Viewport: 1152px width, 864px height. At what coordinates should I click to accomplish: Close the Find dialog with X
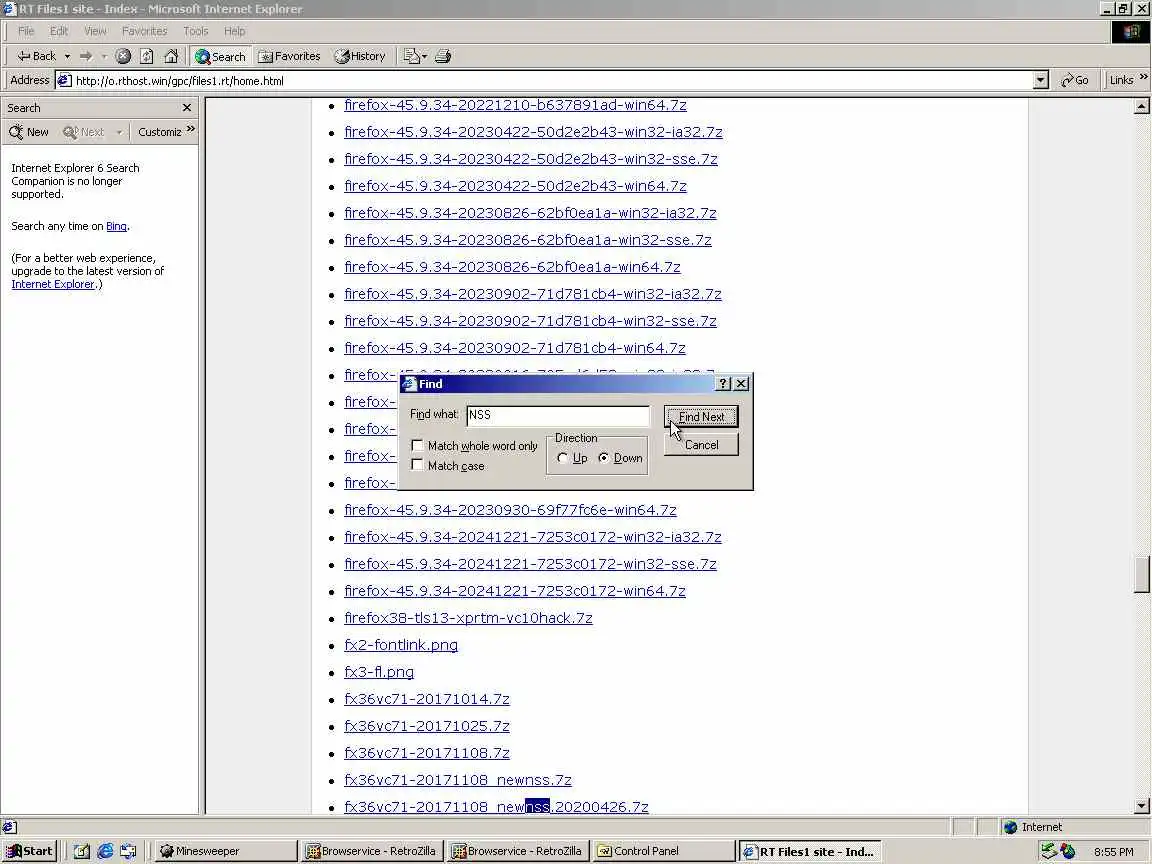[x=741, y=384]
